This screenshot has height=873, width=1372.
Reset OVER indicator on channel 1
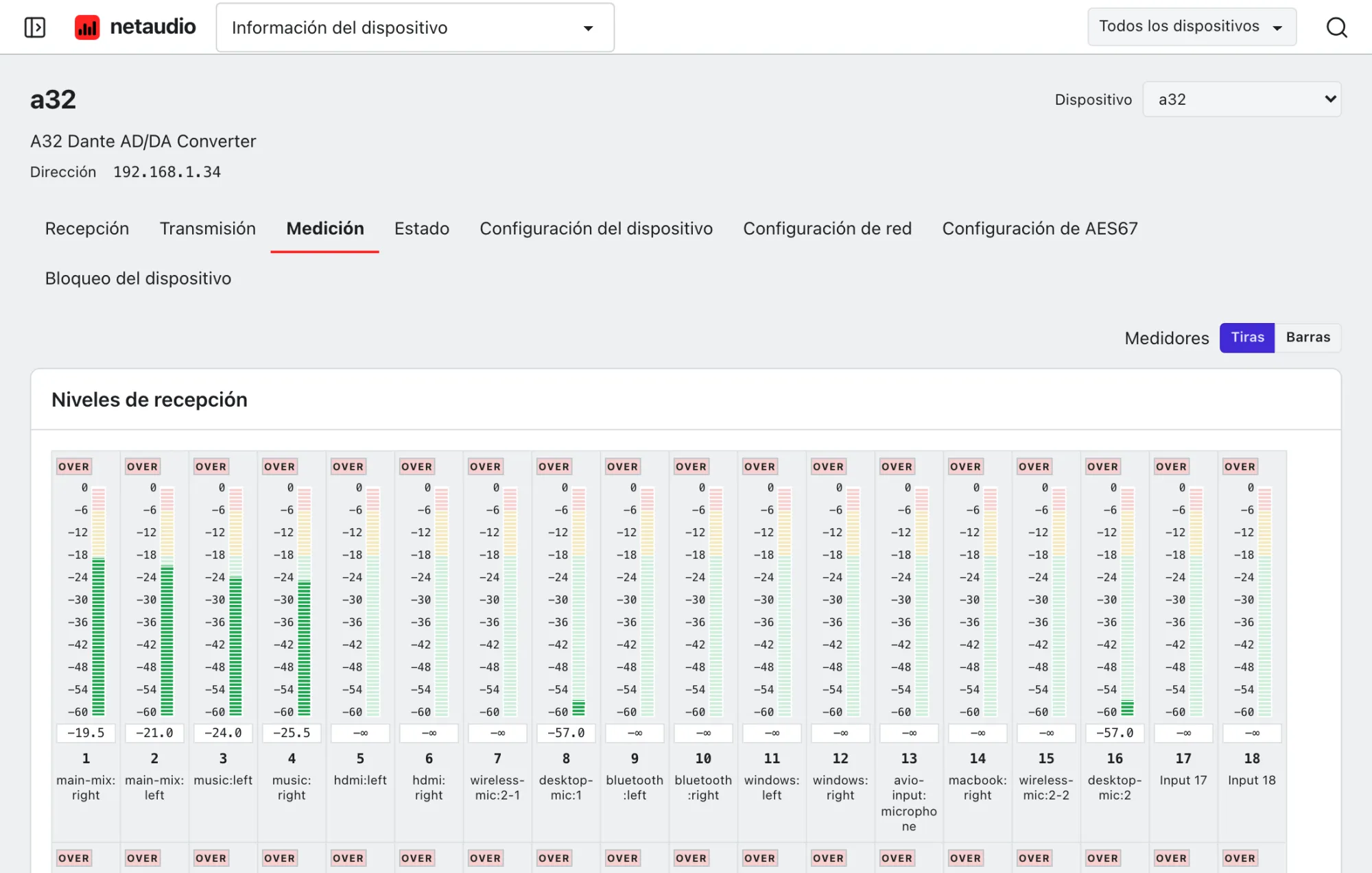click(x=74, y=466)
